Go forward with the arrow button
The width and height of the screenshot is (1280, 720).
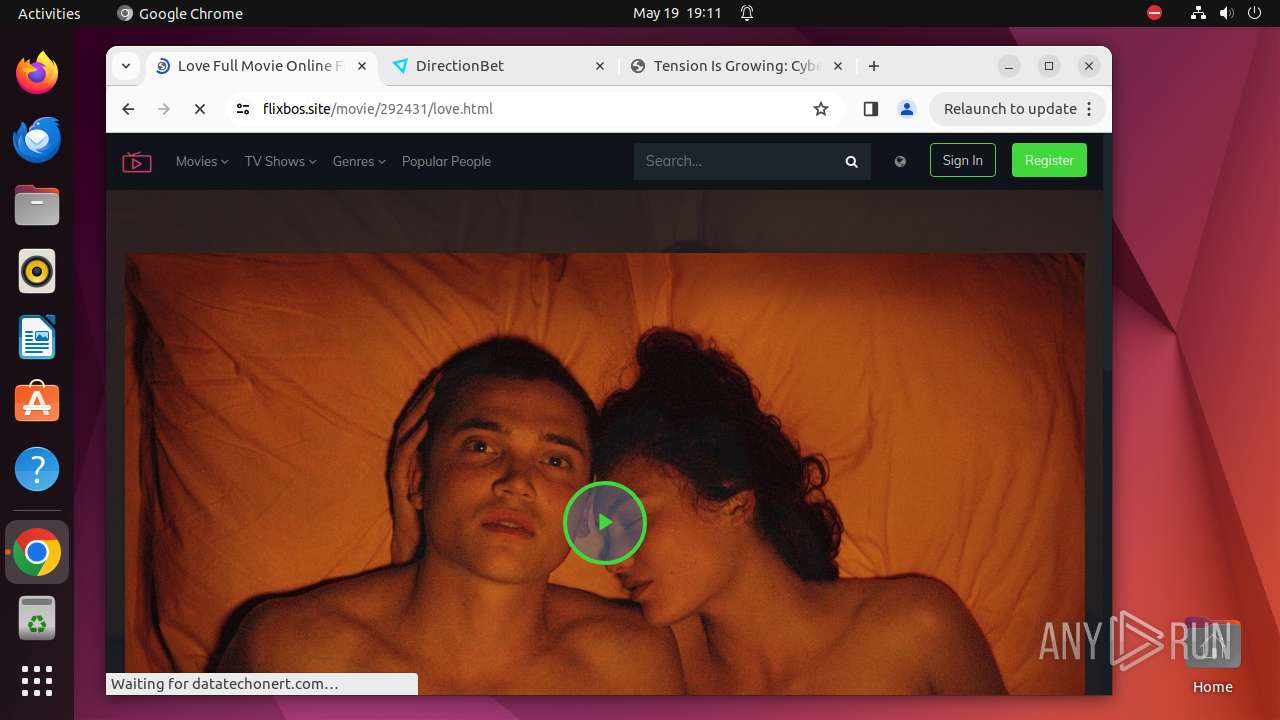164,109
